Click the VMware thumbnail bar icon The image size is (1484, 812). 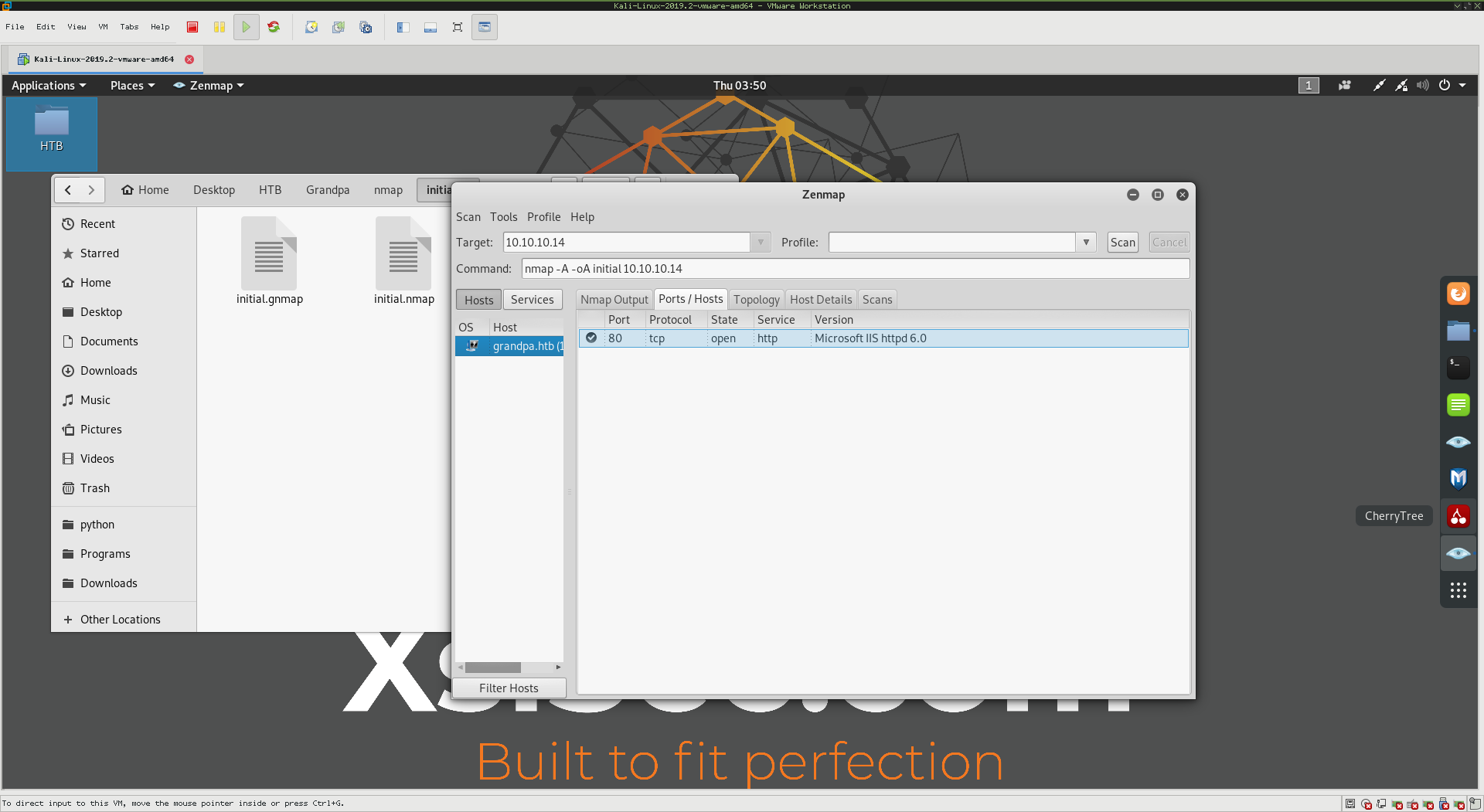(x=431, y=27)
